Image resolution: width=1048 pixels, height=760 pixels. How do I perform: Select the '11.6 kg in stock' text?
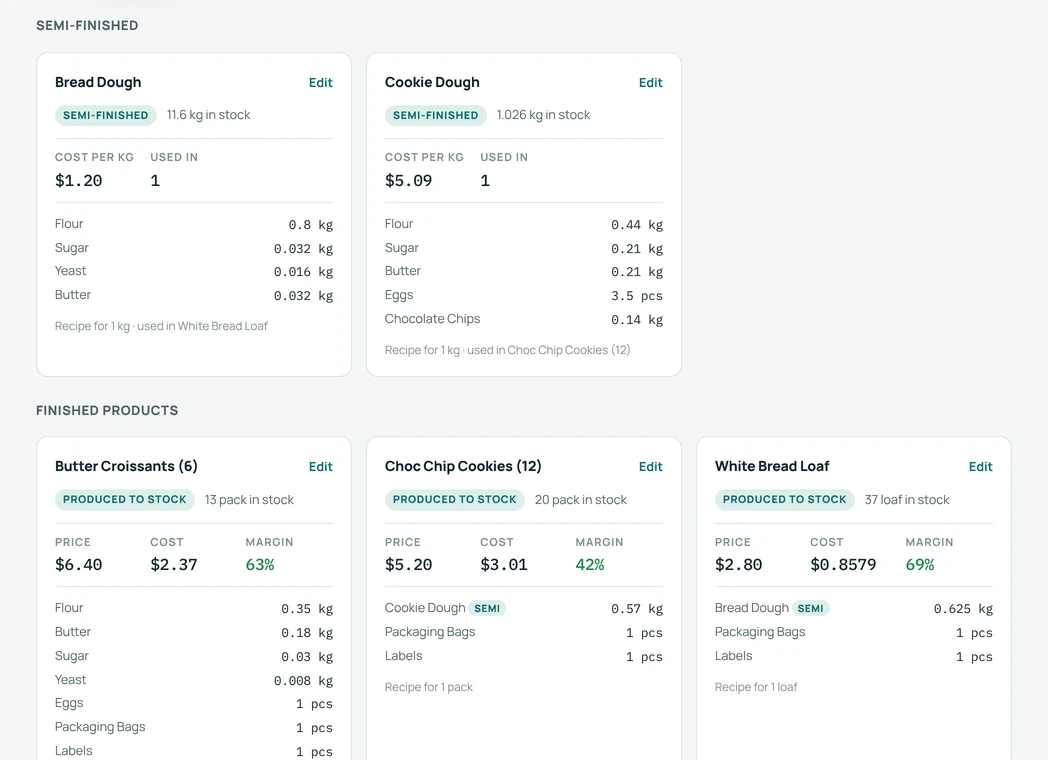click(209, 115)
